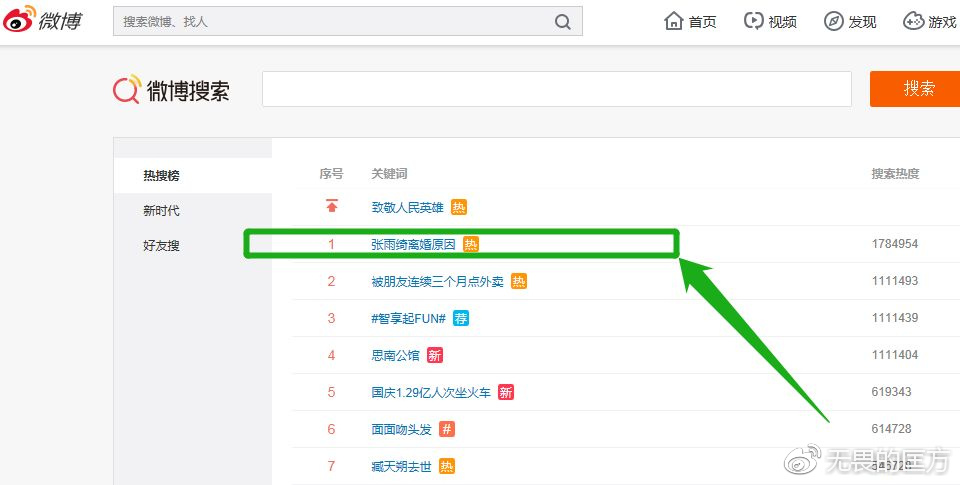
Task: Open 发现 discover in the top navigation
Action: (x=850, y=21)
